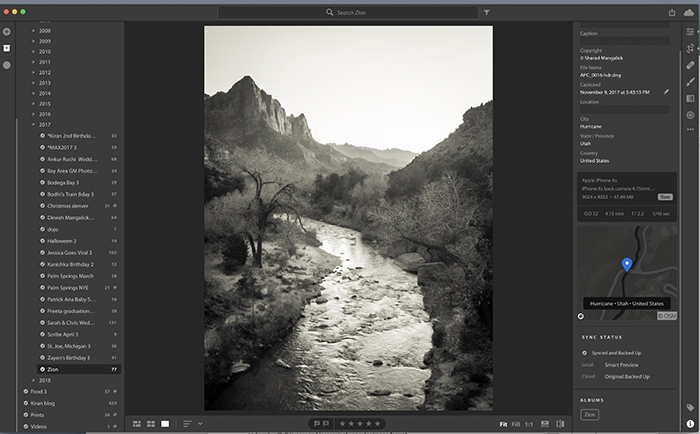The image size is (700, 434).
Task: Click the map pin location marker
Action: tap(627, 264)
